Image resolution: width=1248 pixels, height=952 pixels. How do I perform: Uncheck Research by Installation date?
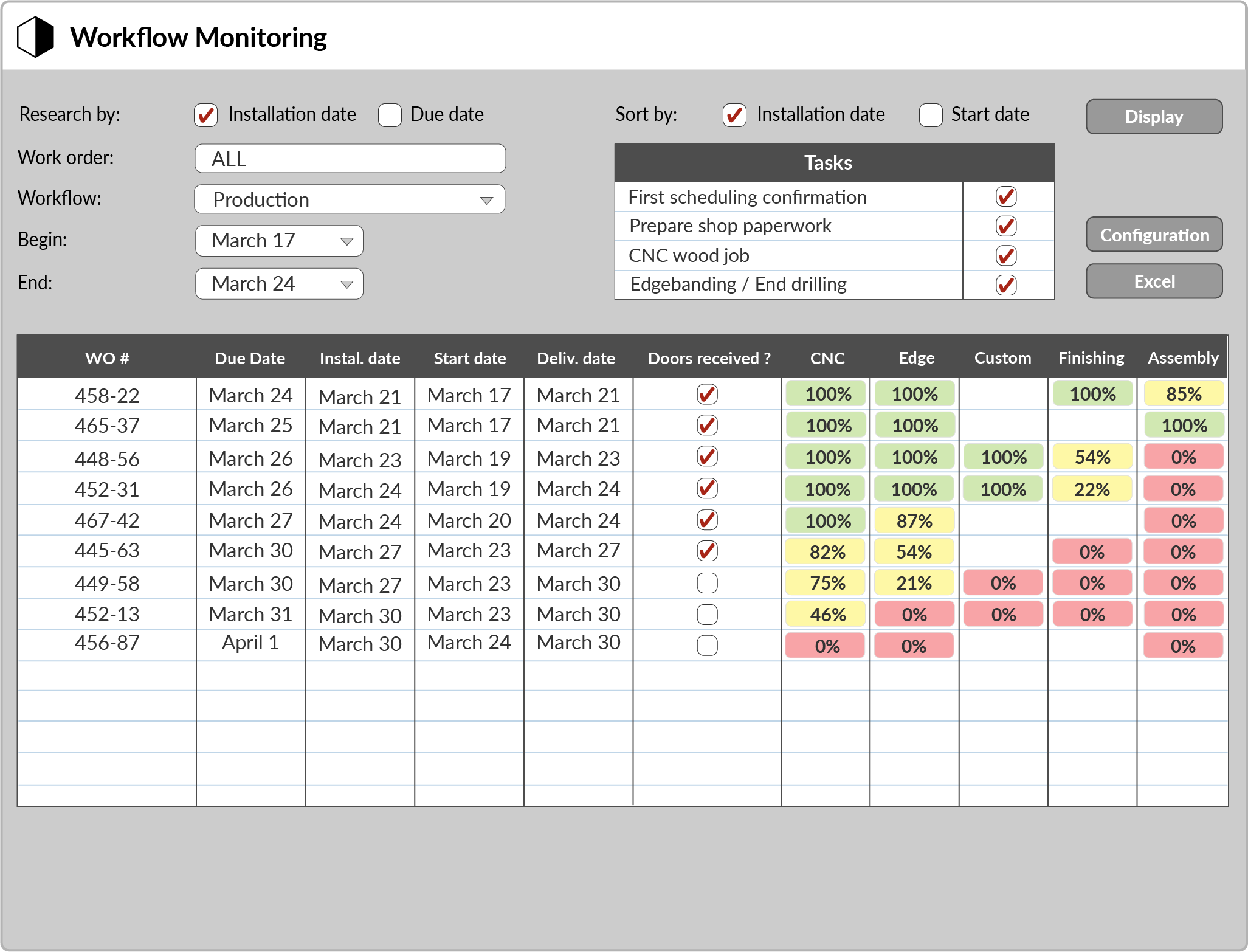coord(206,115)
